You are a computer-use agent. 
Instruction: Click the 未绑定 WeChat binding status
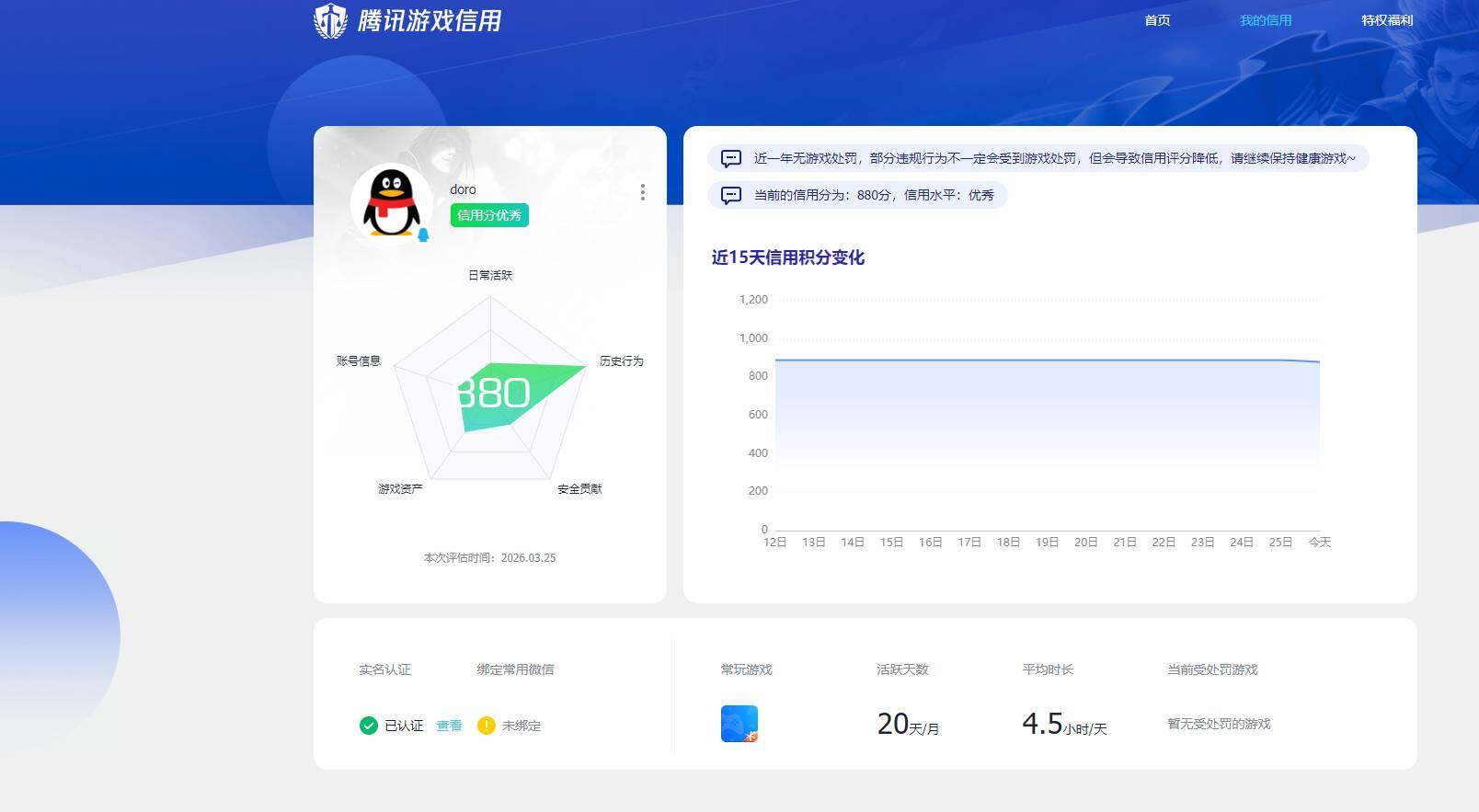pos(522,726)
